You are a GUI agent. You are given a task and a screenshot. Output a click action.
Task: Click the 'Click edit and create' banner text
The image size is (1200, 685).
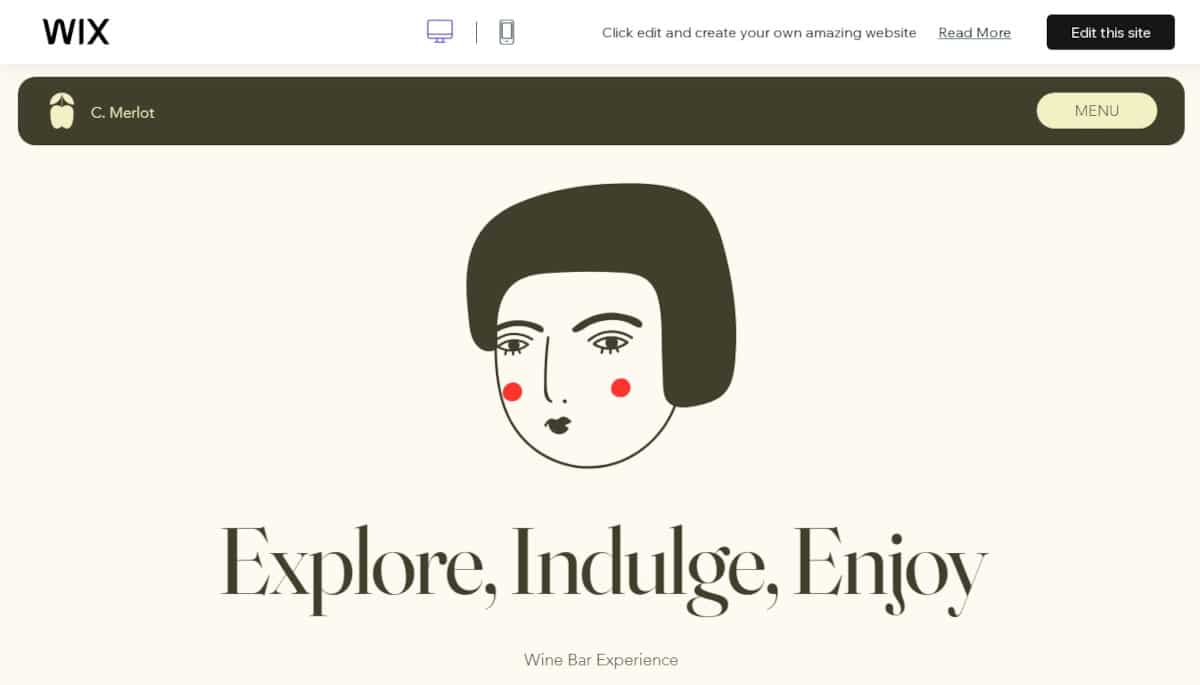coord(759,33)
